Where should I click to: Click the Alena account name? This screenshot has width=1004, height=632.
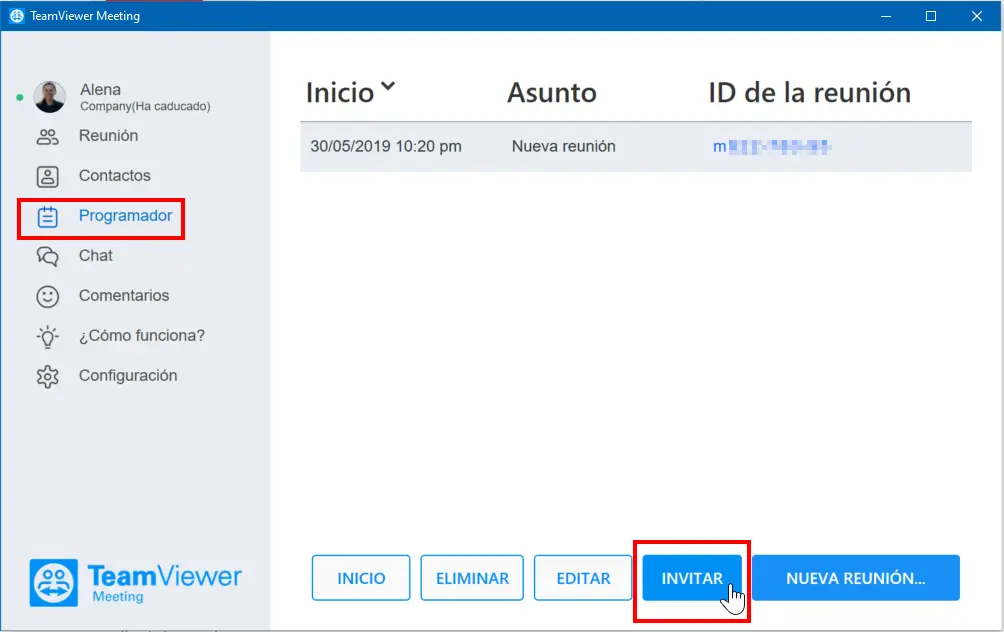tap(101, 90)
